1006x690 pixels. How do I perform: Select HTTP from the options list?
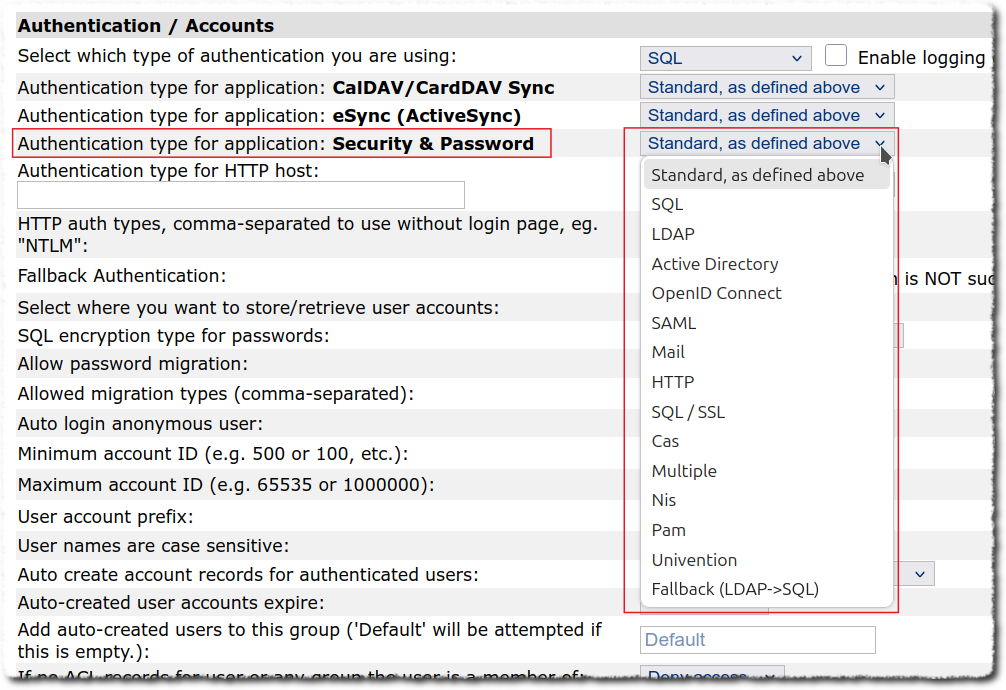point(672,382)
